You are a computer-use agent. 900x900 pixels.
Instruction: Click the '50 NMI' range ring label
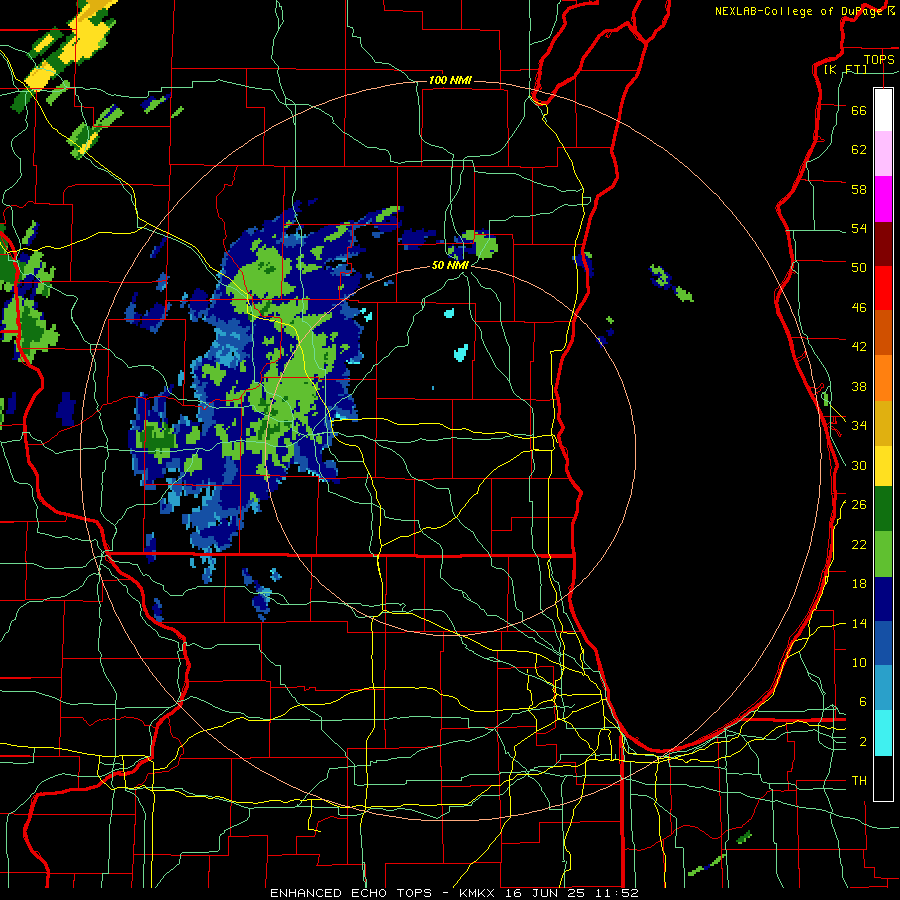pyautogui.click(x=450, y=265)
